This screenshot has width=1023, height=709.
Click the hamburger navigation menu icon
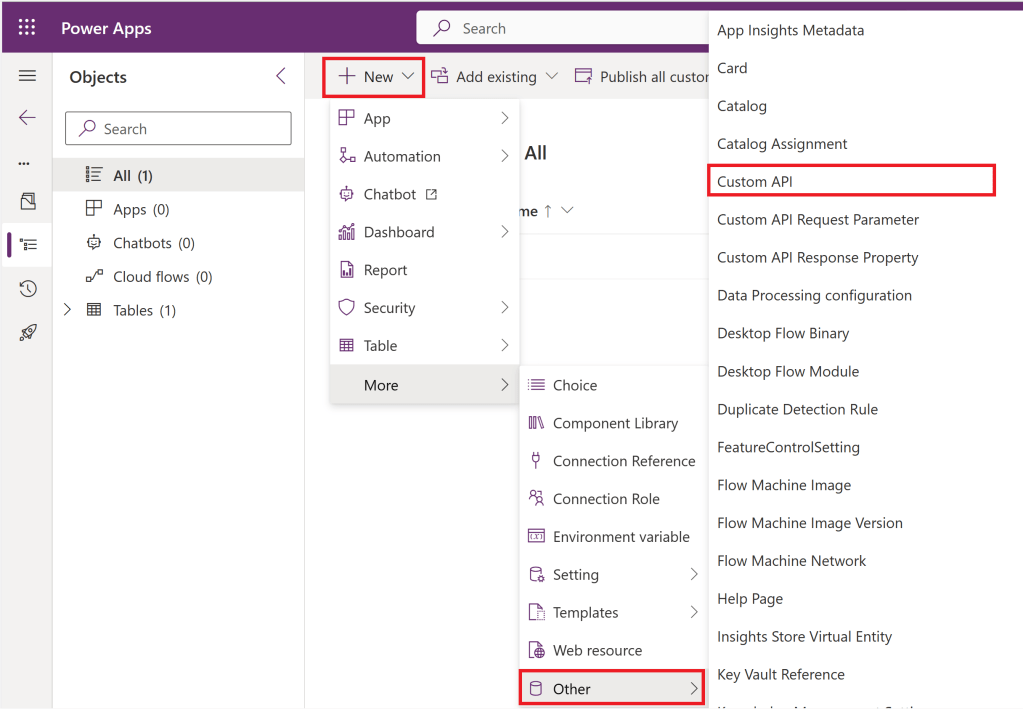(27, 76)
